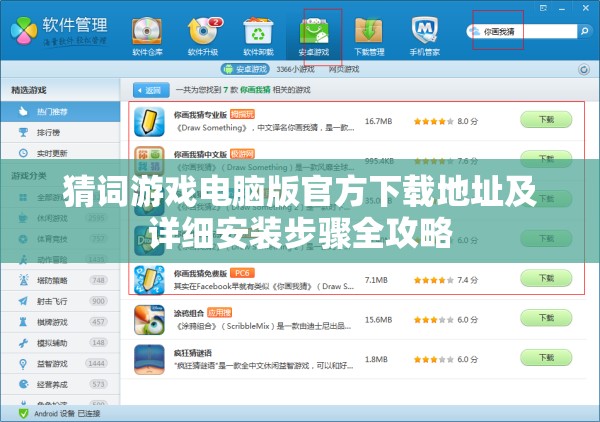Open 棋牌游戏 game category
Viewport: 600px width, 422px height.
60,322
